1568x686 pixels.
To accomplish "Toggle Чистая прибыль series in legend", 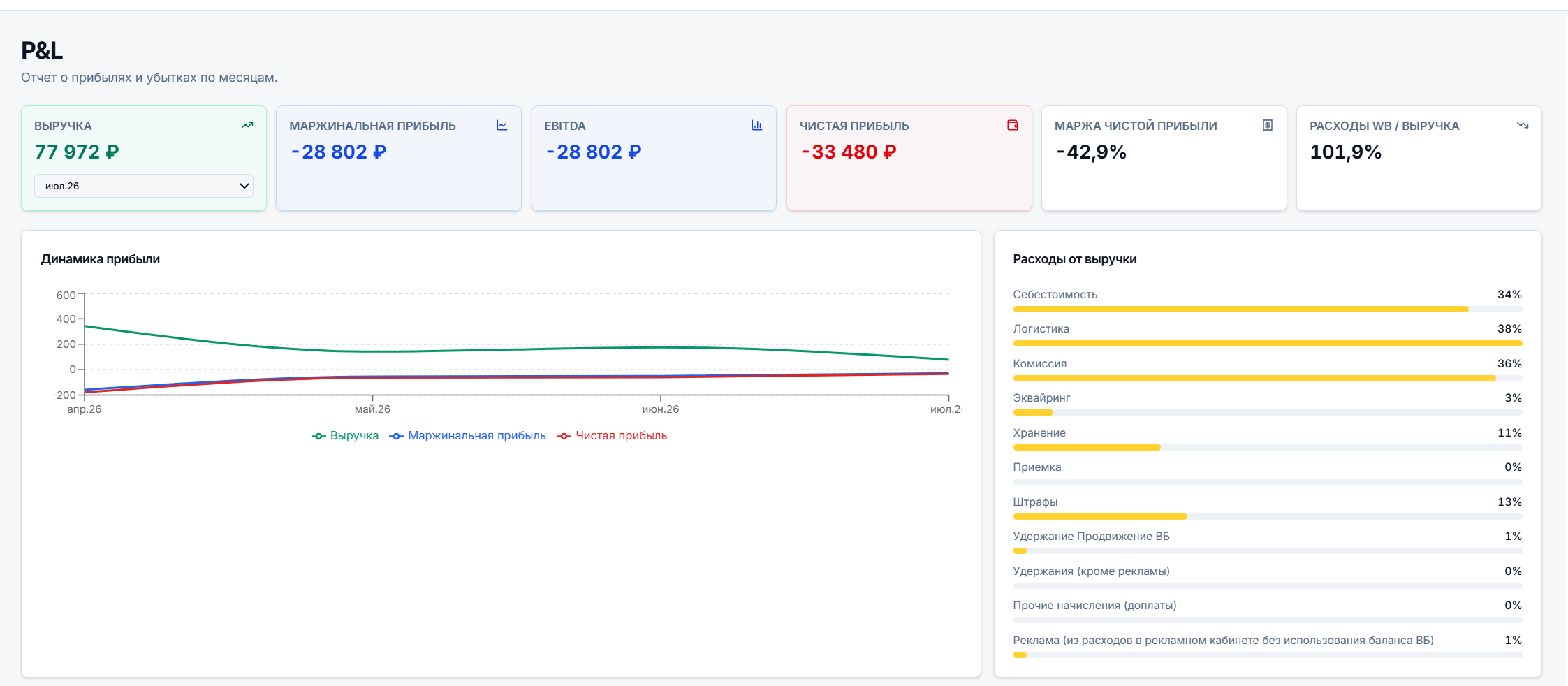I will [612, 435].
